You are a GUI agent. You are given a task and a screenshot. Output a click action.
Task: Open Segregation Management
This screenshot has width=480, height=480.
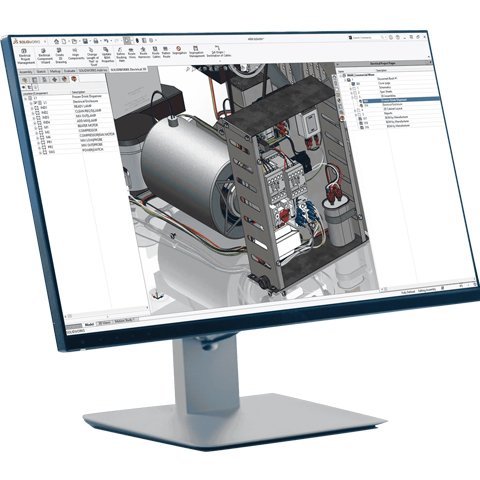pos(196,52)
